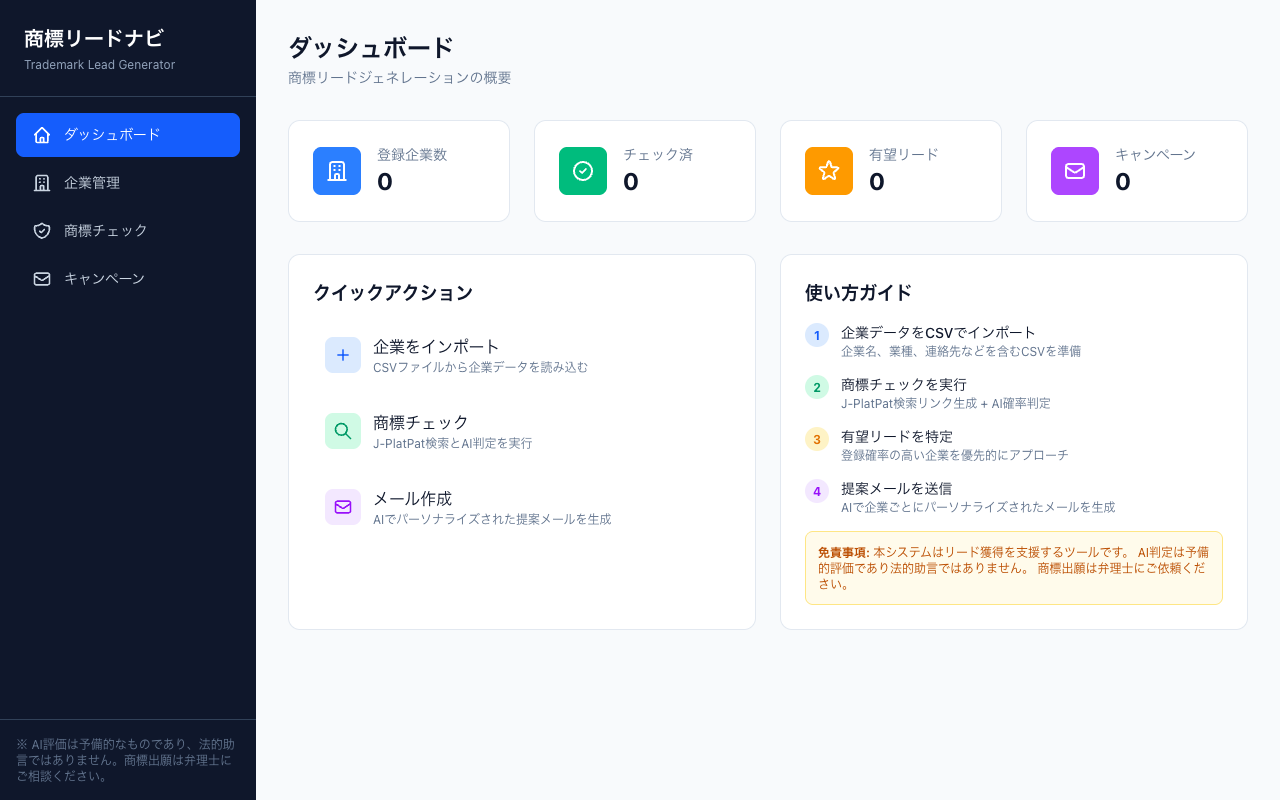Image resolution: width=1280 pixels, height=800 pixels.
Task: Click the building icon beside 企業管理 in sidebar
Action: pyautogui.click(x=42, y=182)
